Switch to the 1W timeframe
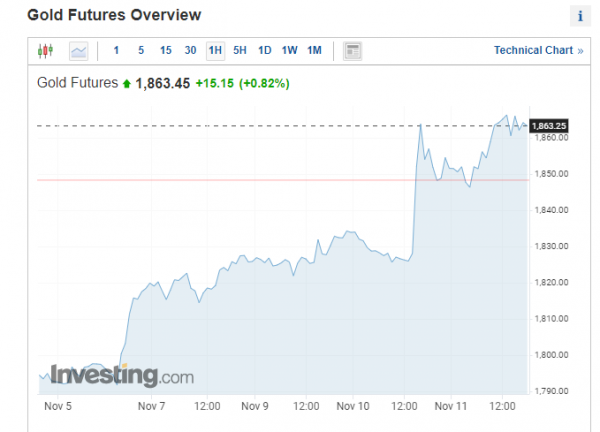Screen dimensions: 600x432 point(290,51)
